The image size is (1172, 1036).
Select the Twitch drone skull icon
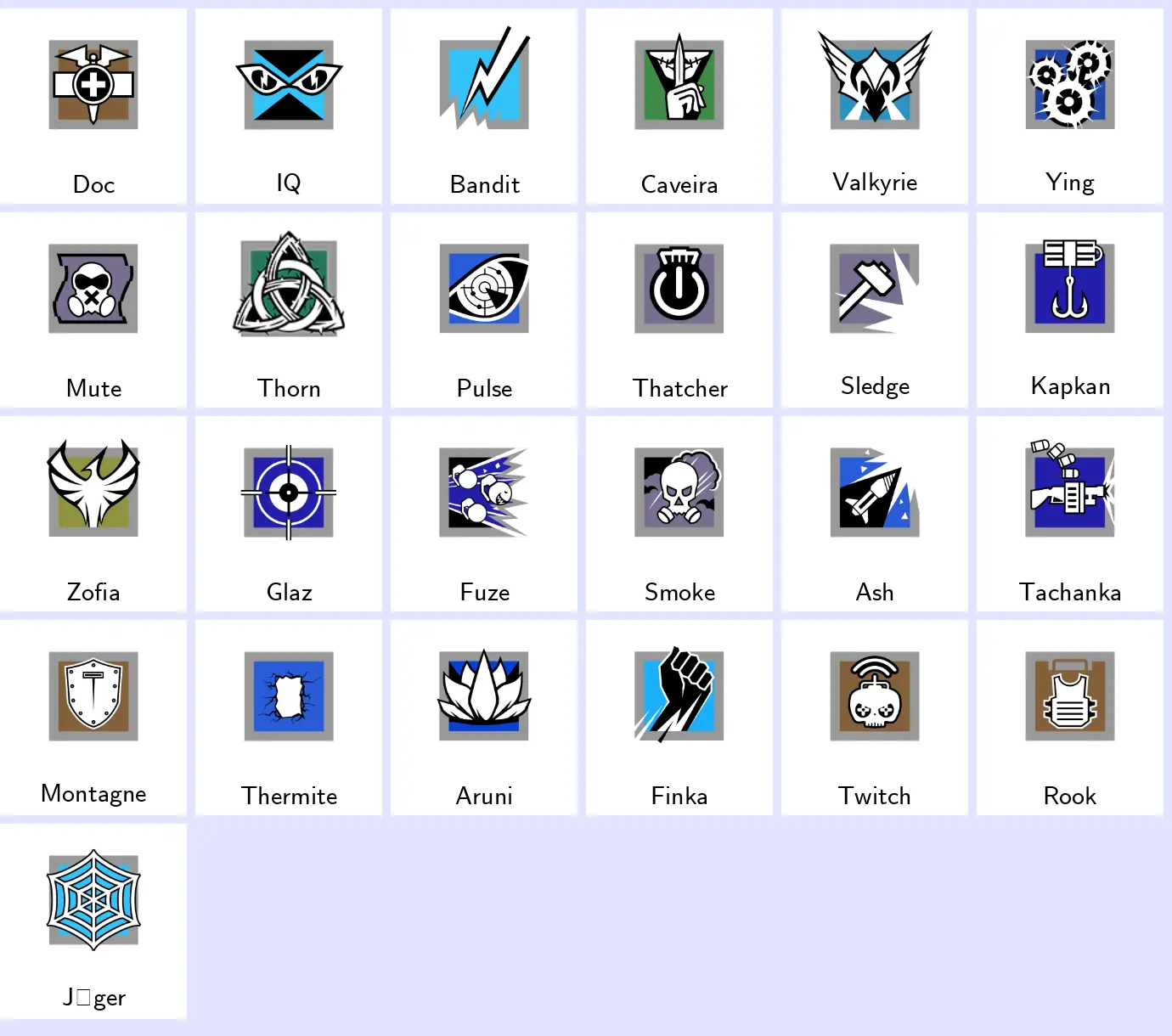tap(875, 696)
